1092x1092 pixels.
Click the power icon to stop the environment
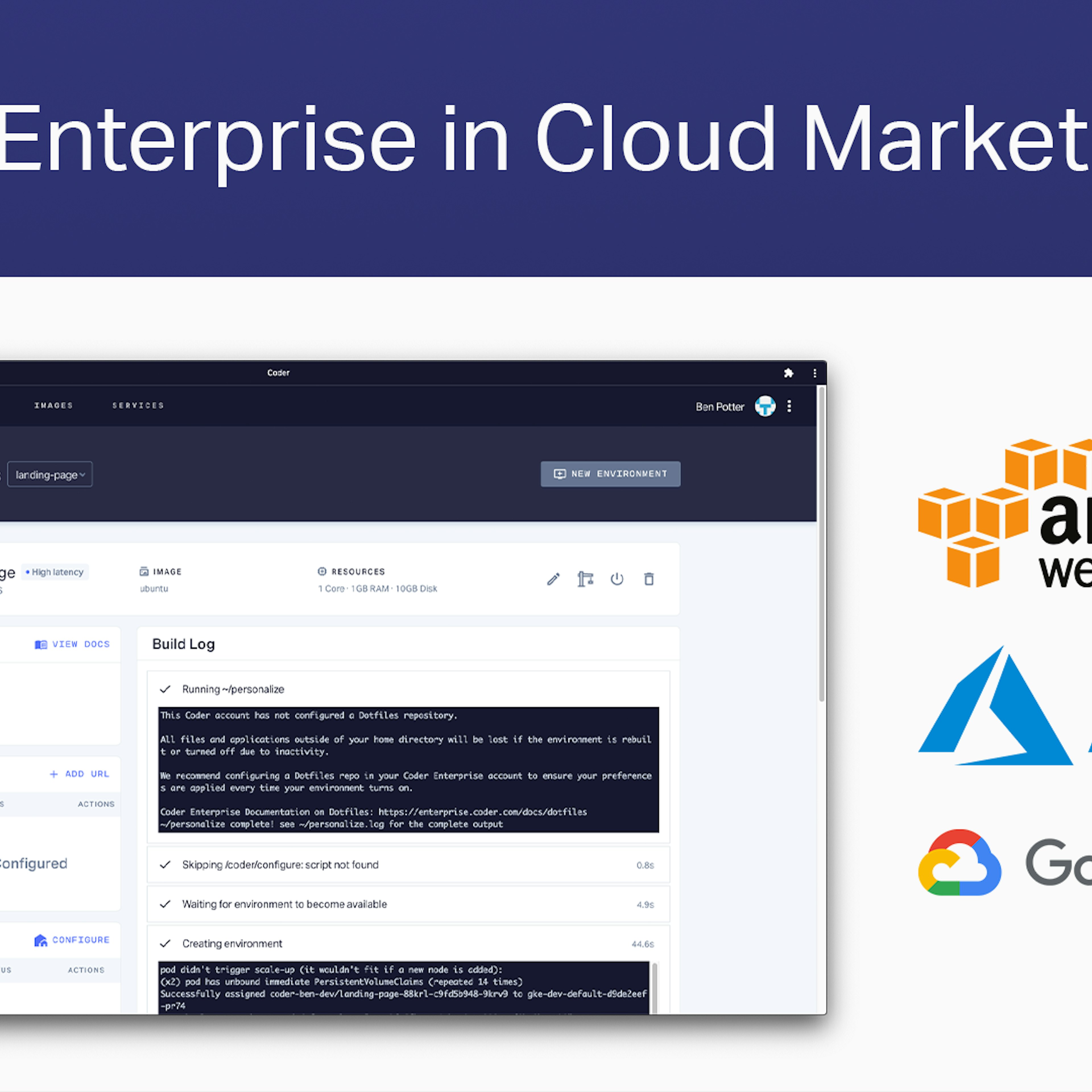(x=617, y=579)
